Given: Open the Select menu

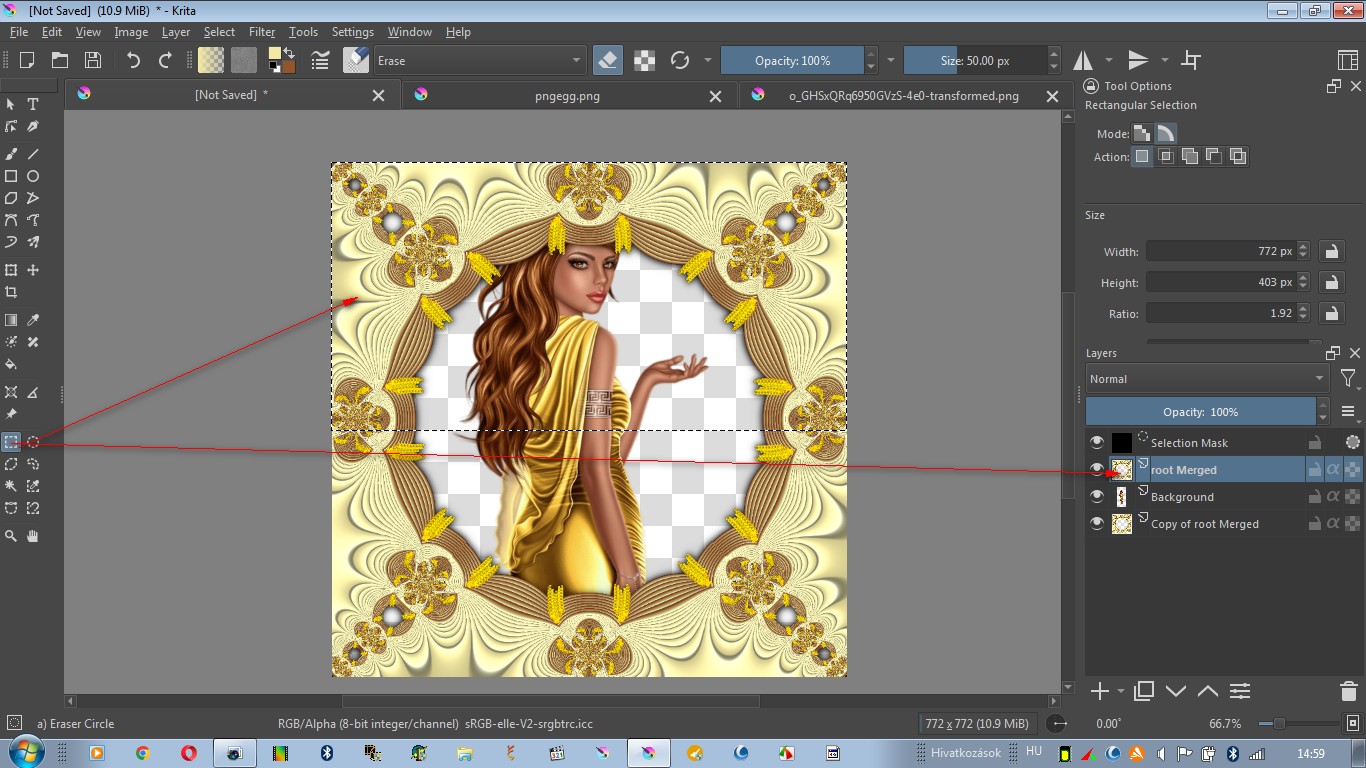Looking at the screenshot, I should (219, 32).
